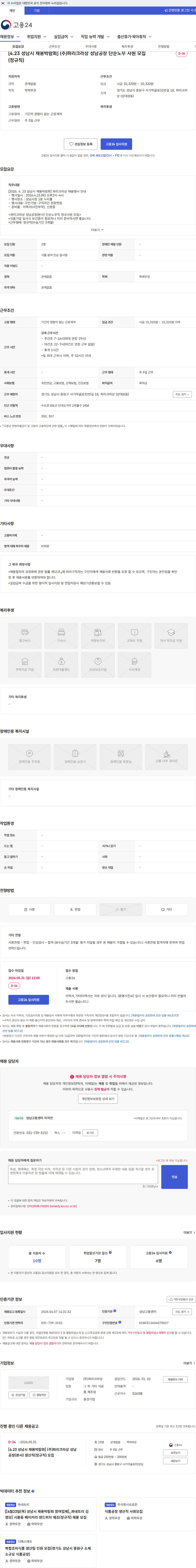Select the 장애인용 주차장 facility icon

(29, 757)
